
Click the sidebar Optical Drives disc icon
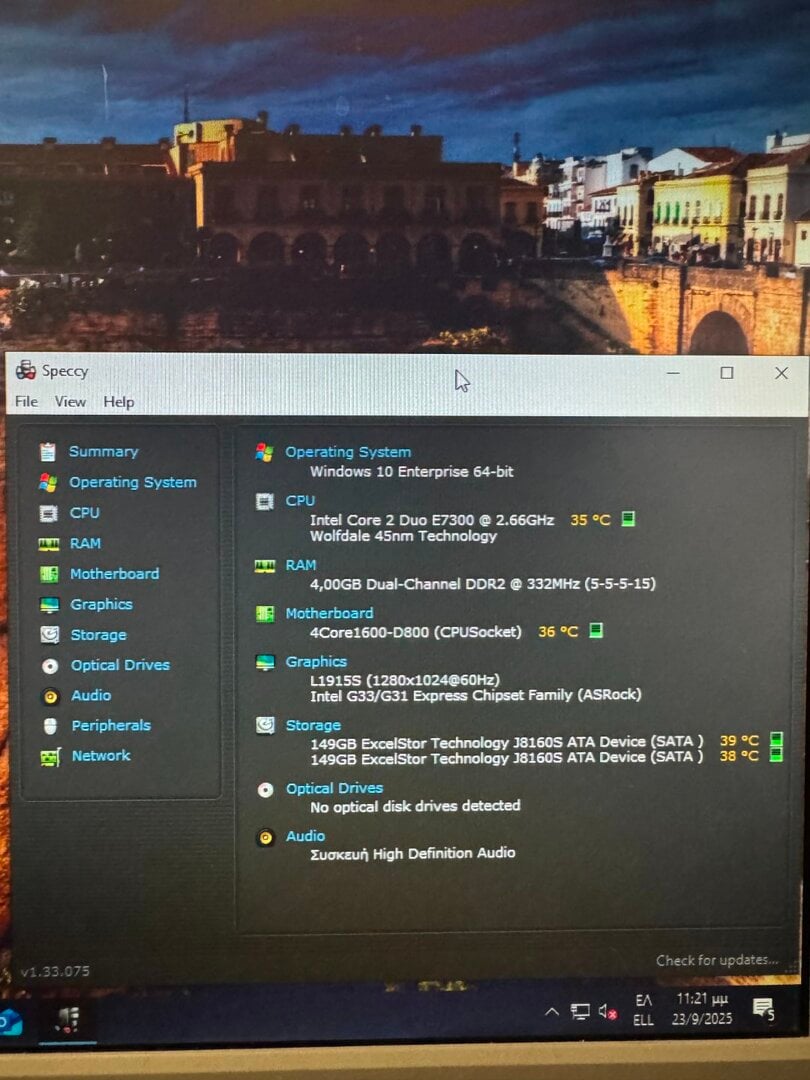[50, 666]
